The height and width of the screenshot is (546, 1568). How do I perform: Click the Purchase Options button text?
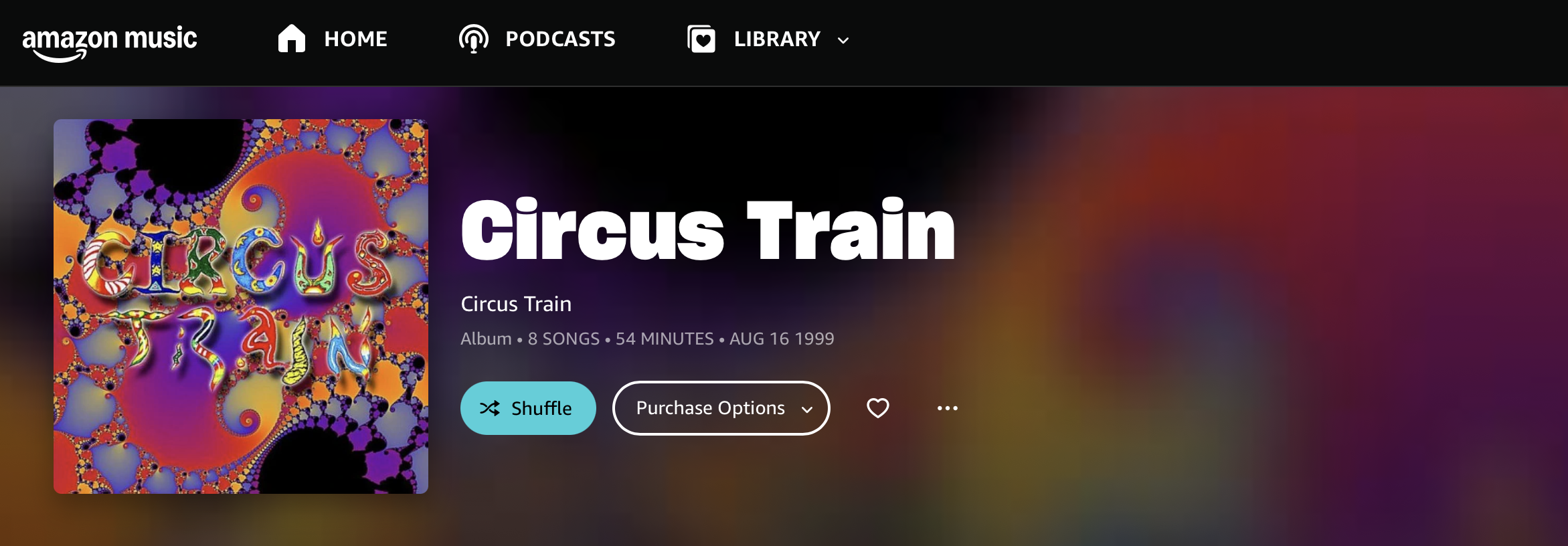711,408
